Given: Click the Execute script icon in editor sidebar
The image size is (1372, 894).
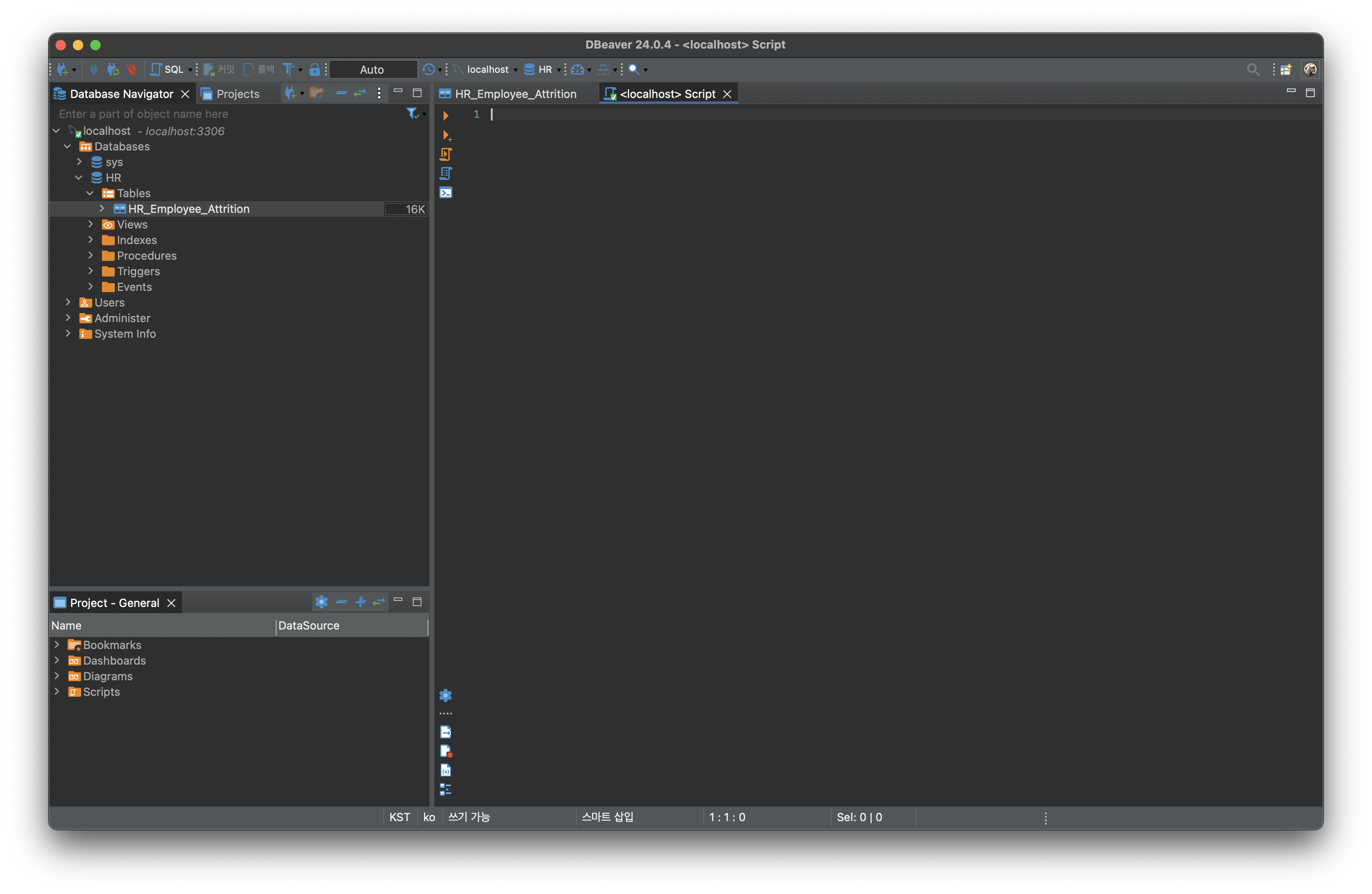Looking at the screenshot, I should coord(446,154).
